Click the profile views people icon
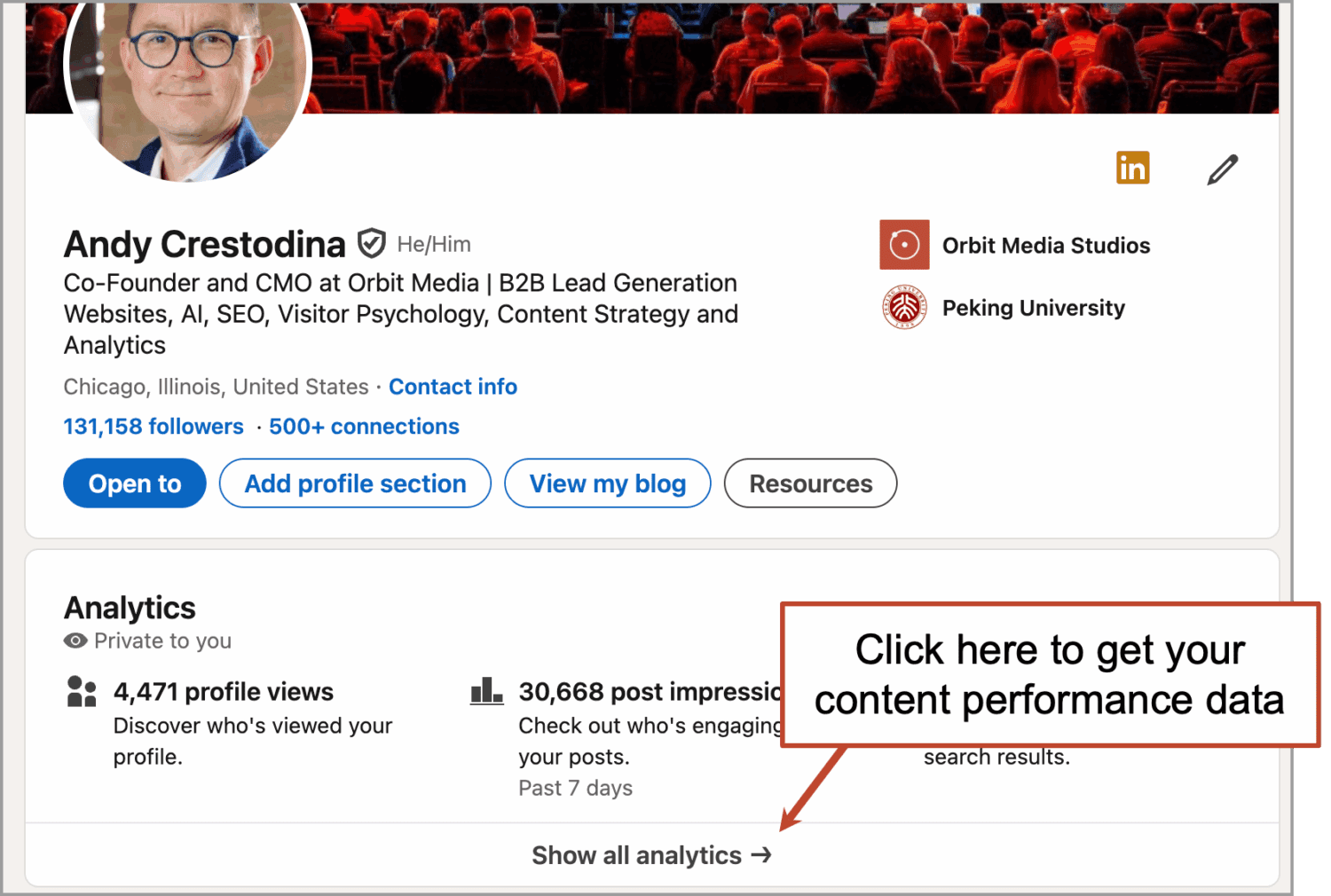 click(82, 692)
